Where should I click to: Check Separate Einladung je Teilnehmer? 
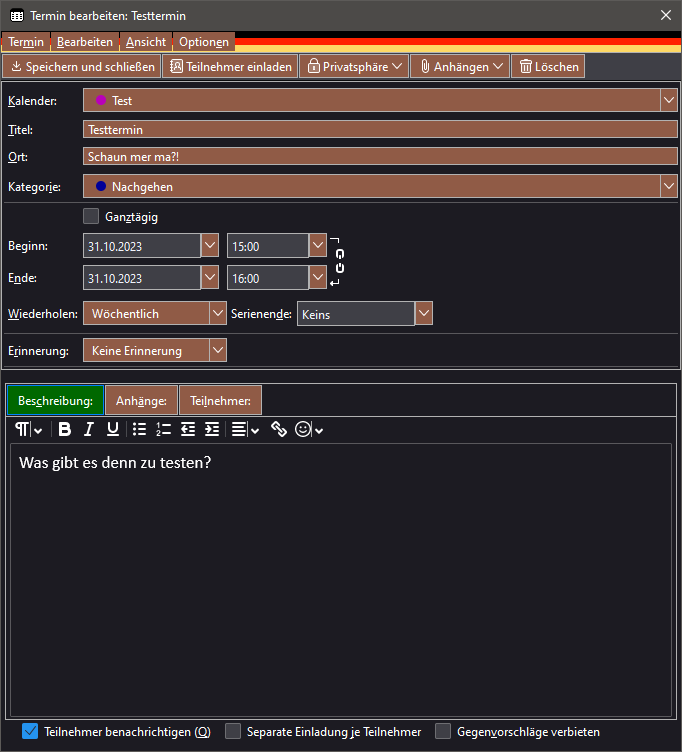point(233,731)
